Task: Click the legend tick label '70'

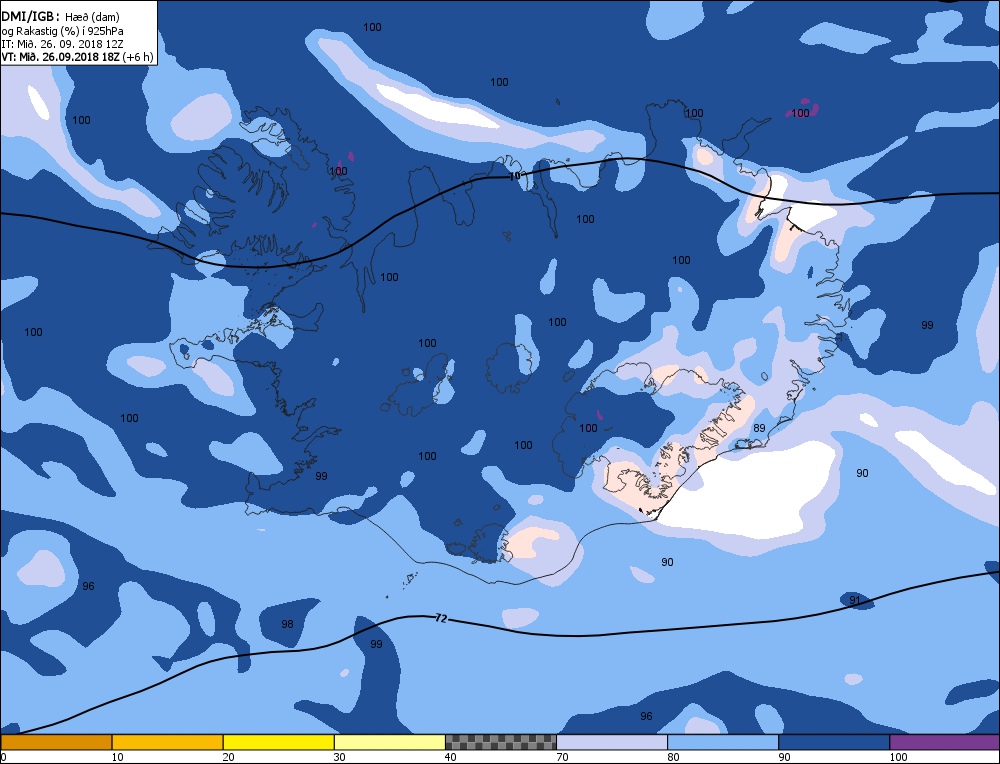Action: (562, 757)
